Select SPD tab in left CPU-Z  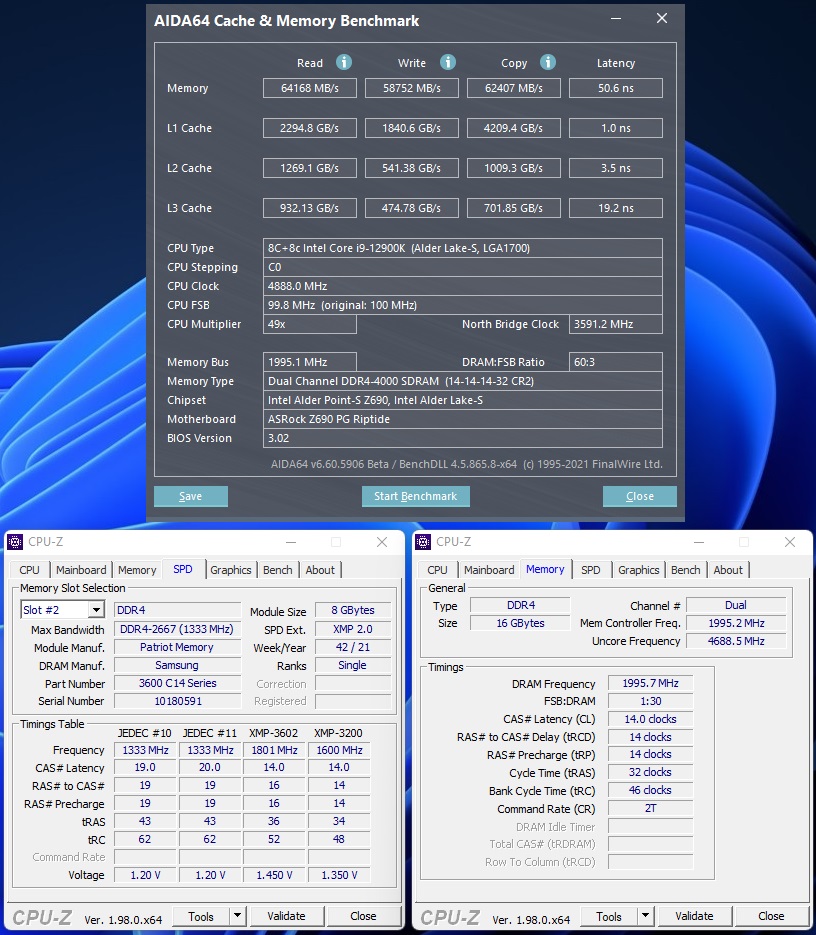pos(183,569)
